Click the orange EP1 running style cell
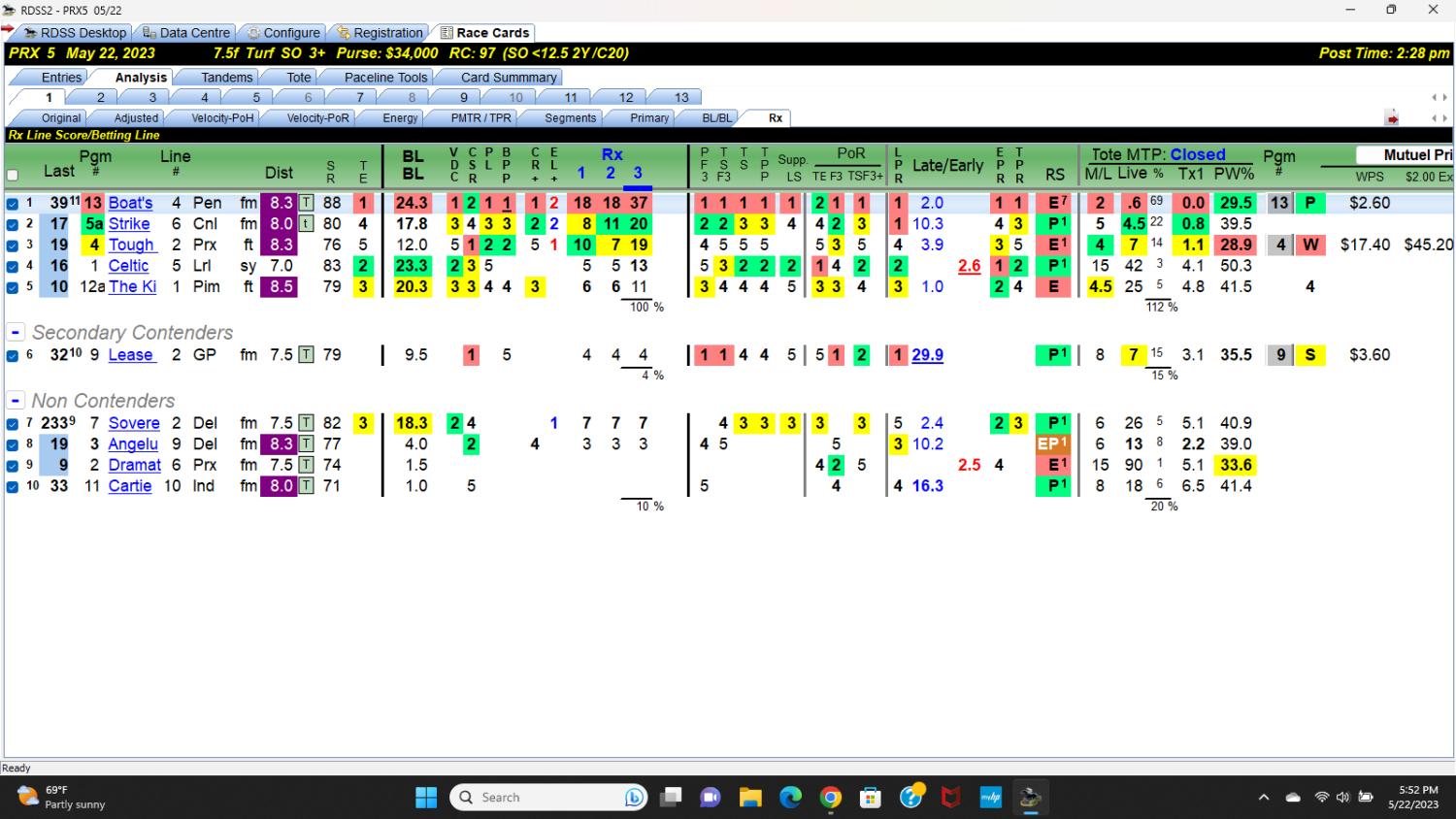This screenshot has width=1456, height=819. (x=1053, y=443)
